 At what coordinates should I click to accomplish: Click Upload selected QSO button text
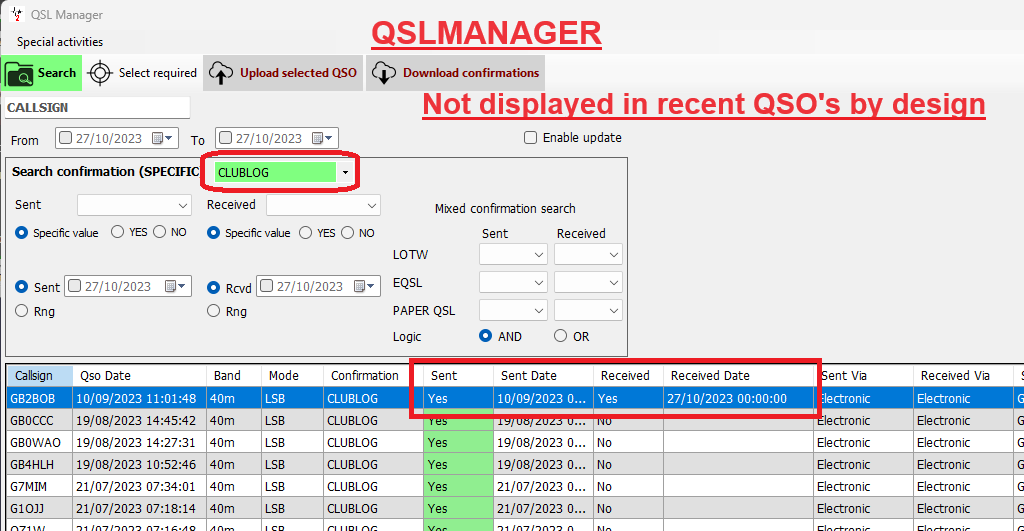click(x=298, y=73)
